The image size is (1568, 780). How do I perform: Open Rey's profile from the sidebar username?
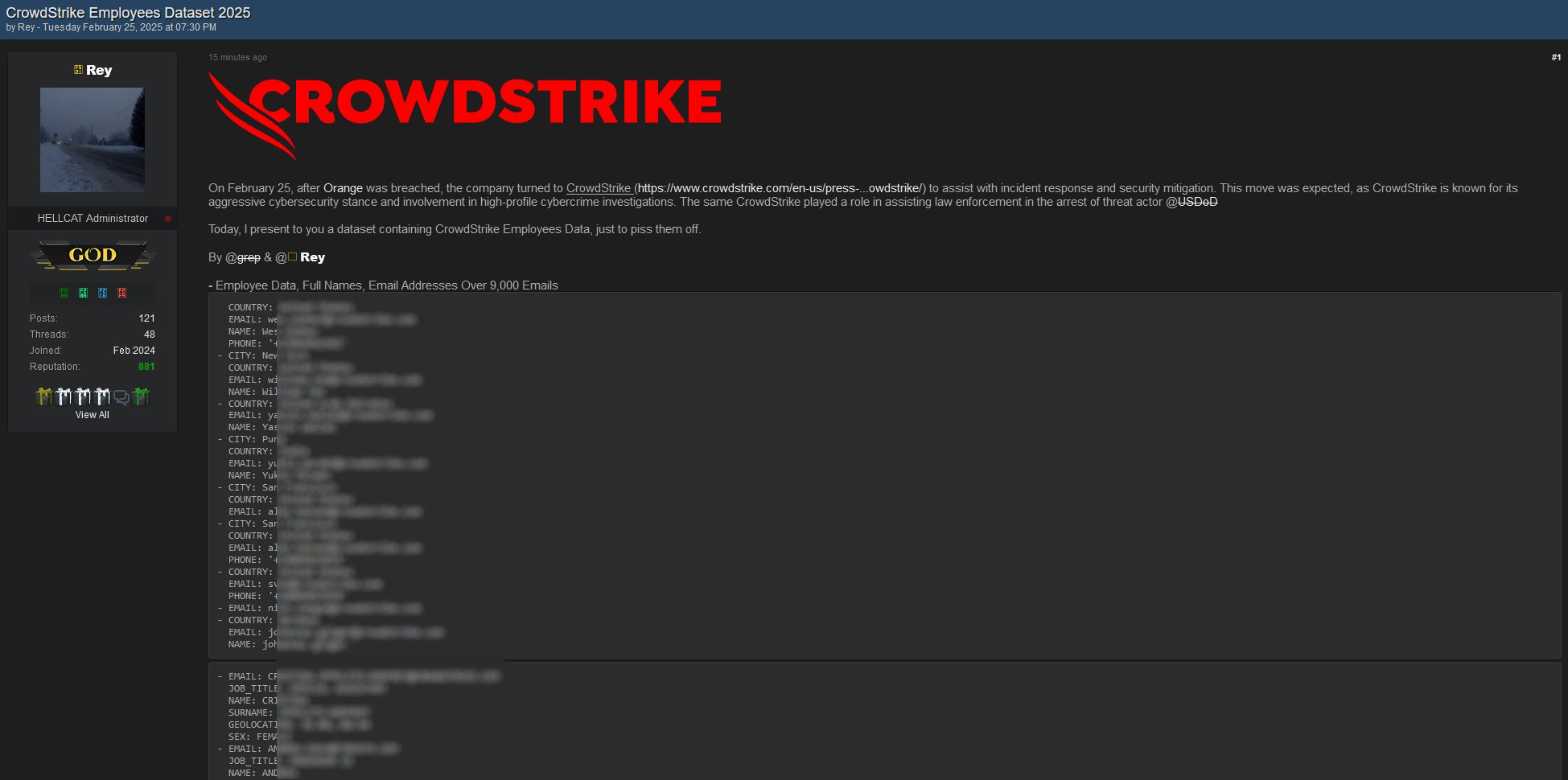coord(99,70)
